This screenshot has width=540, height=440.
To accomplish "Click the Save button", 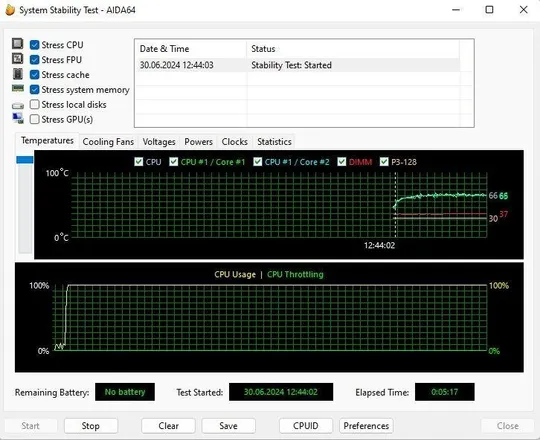I will 229,426.
